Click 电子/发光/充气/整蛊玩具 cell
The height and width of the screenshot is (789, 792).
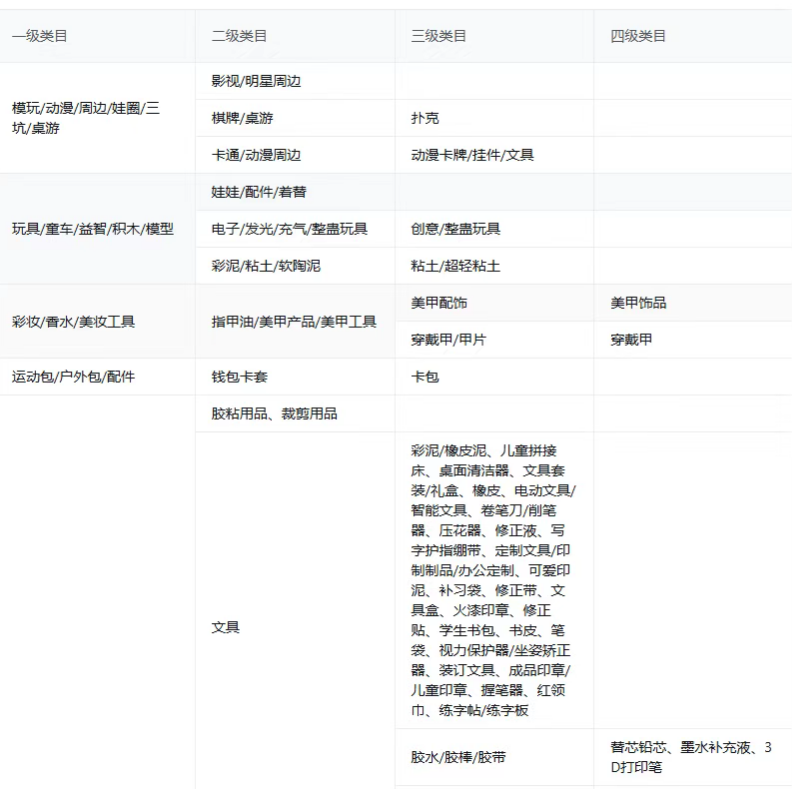[x=289, y=229]
